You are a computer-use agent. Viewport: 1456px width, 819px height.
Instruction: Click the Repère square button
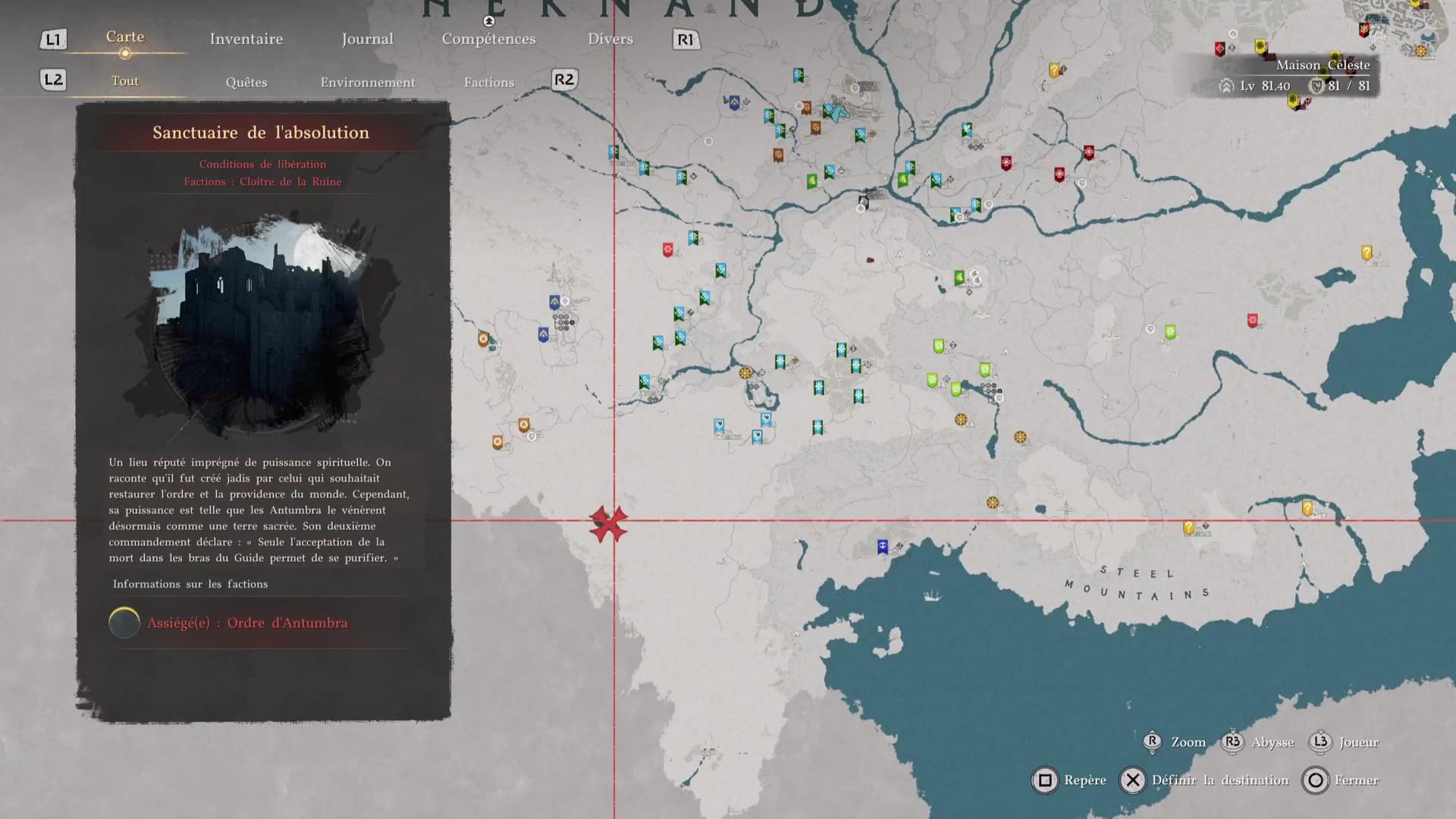tap(1045, 780)
